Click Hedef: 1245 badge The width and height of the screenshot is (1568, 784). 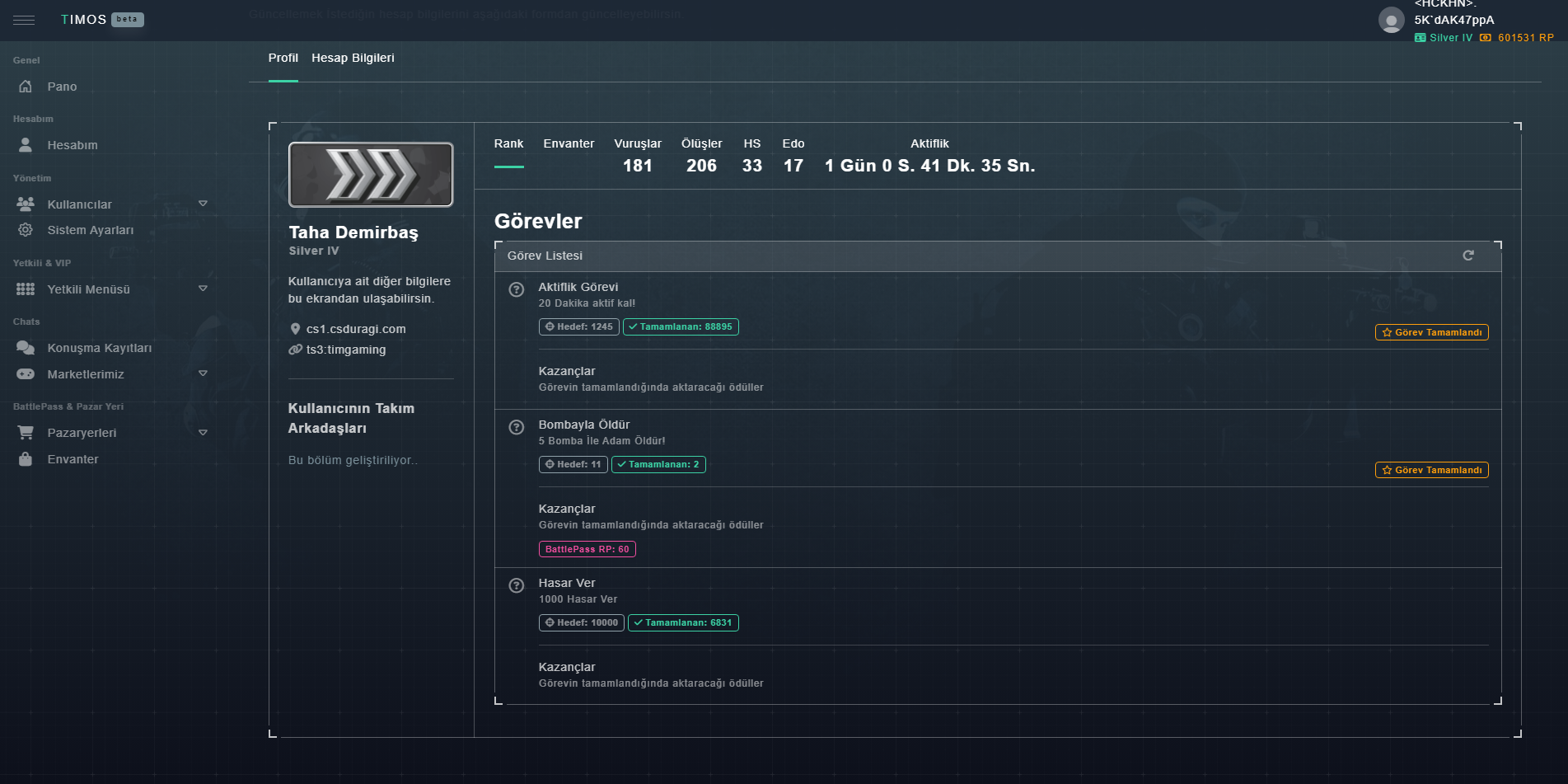click(579, 326)
